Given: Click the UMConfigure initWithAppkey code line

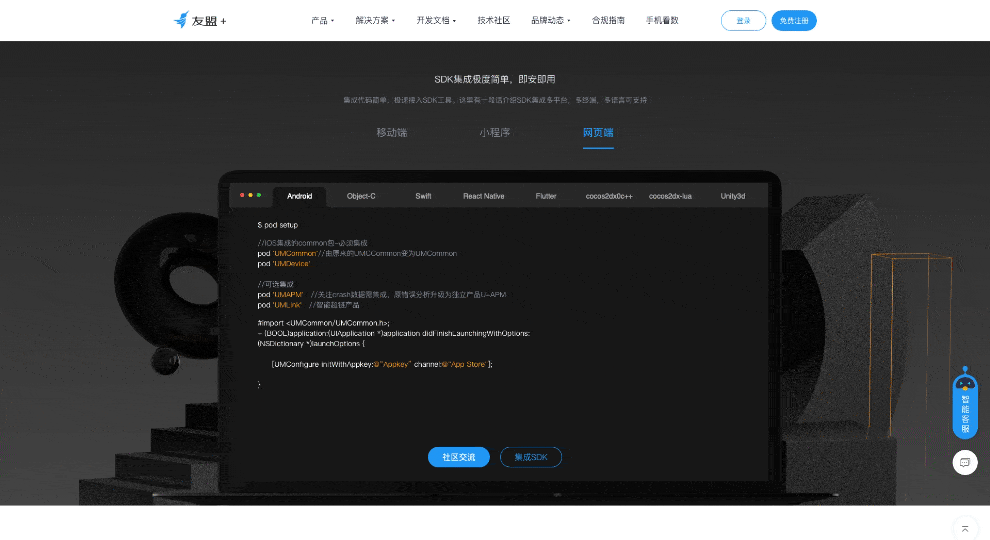Looking at the screenshot, I should coord(382,364).
